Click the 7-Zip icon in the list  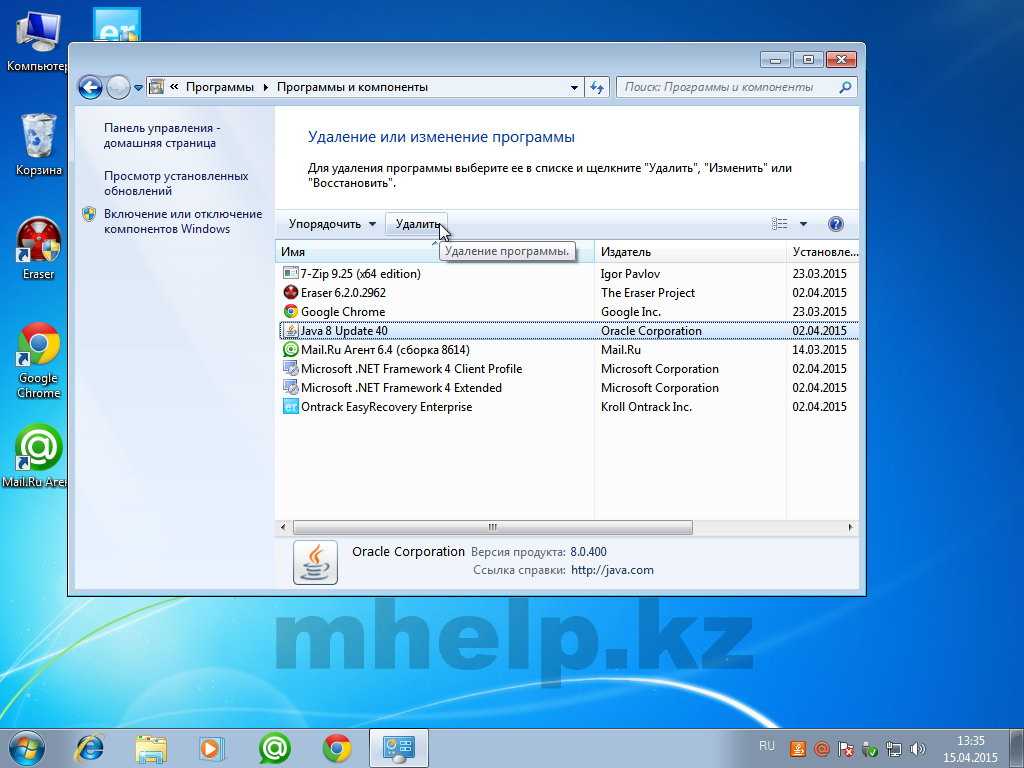coord(291,273)
